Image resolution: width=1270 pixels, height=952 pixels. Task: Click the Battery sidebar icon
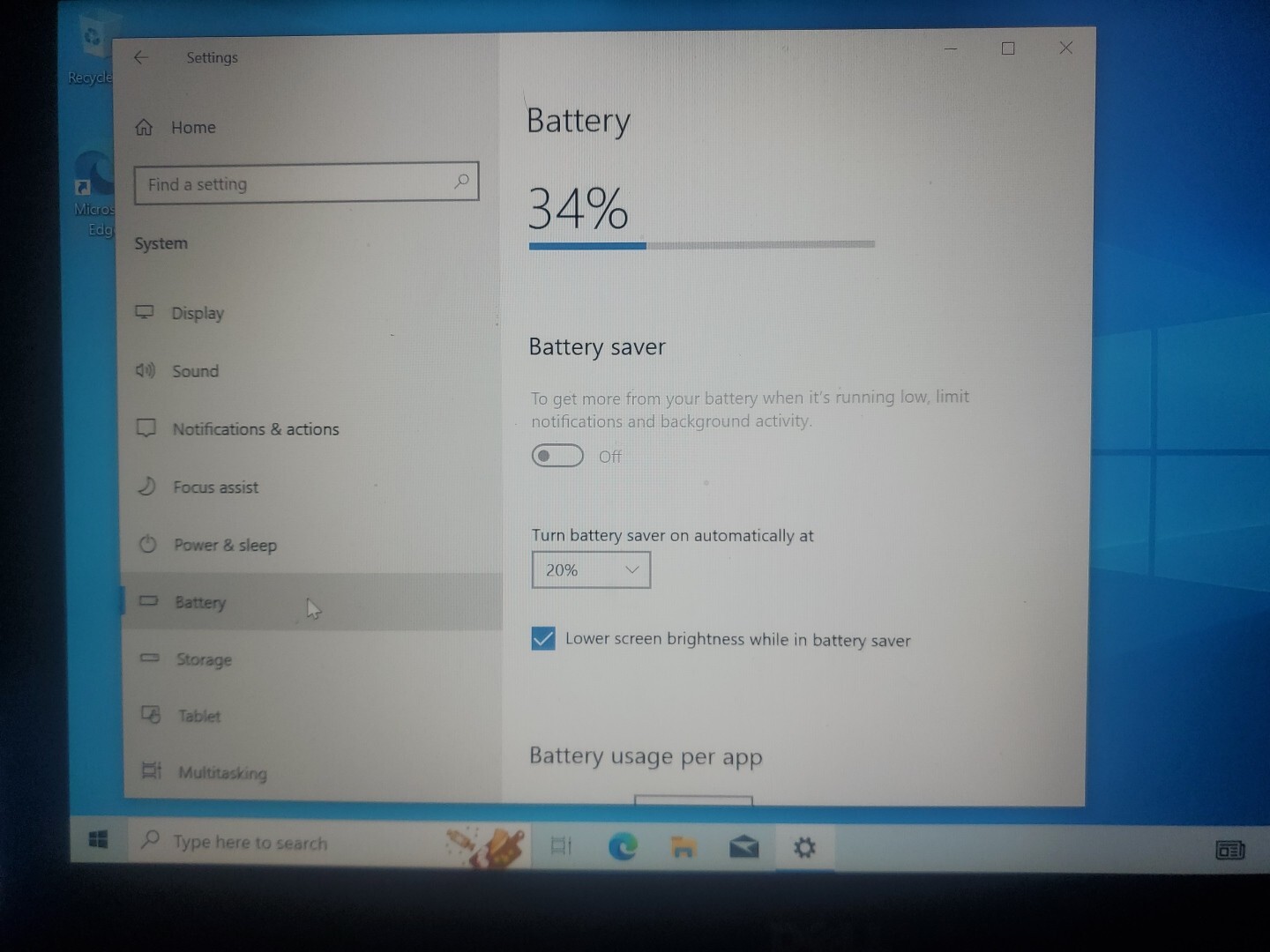coord(148,601)
